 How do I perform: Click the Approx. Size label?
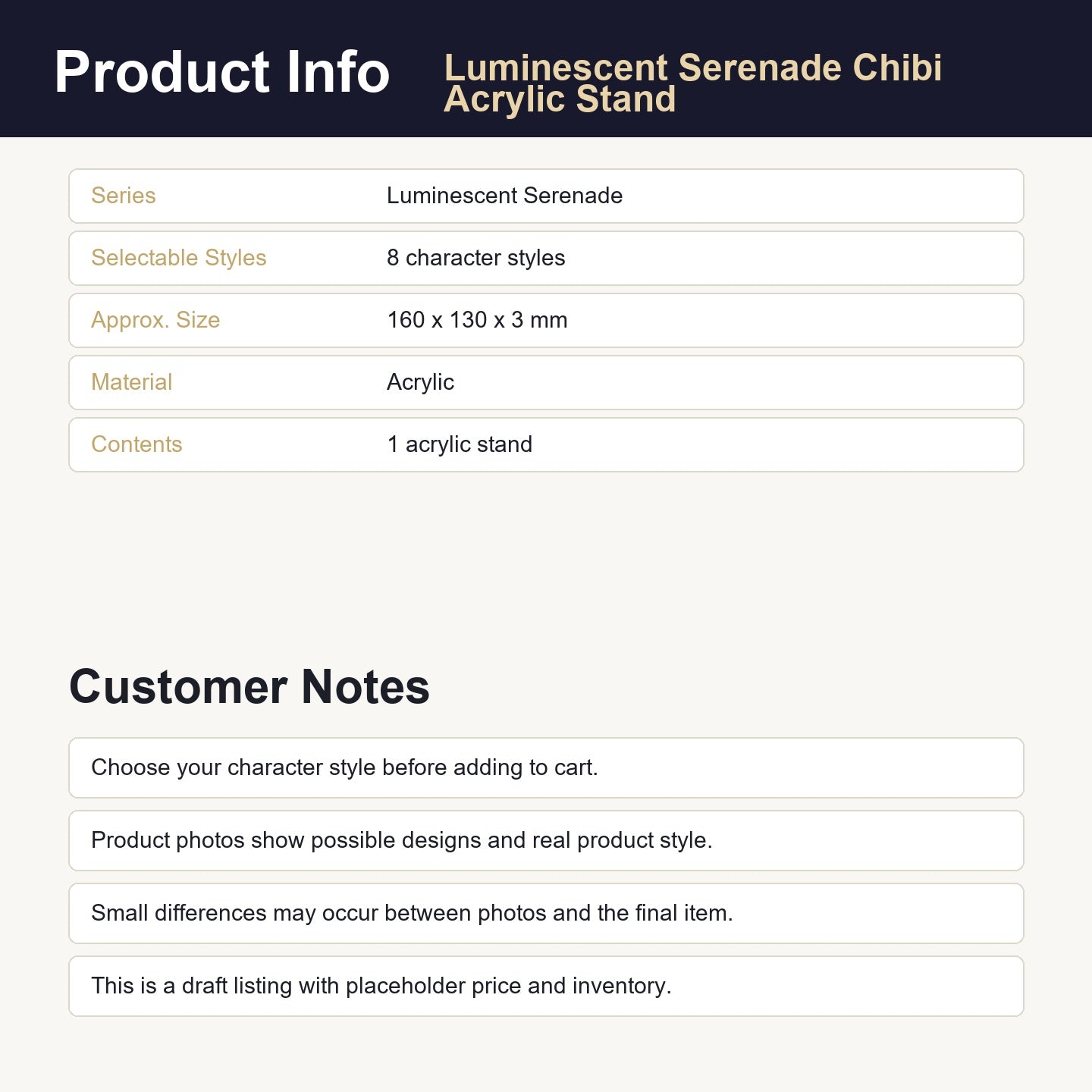coord(155,320)
